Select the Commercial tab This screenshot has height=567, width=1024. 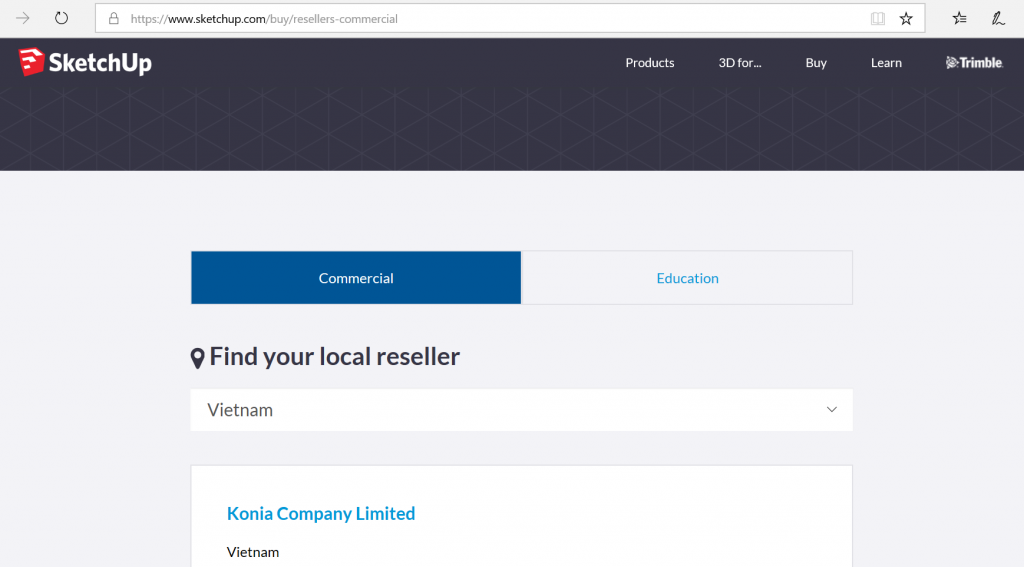[356, 278]
